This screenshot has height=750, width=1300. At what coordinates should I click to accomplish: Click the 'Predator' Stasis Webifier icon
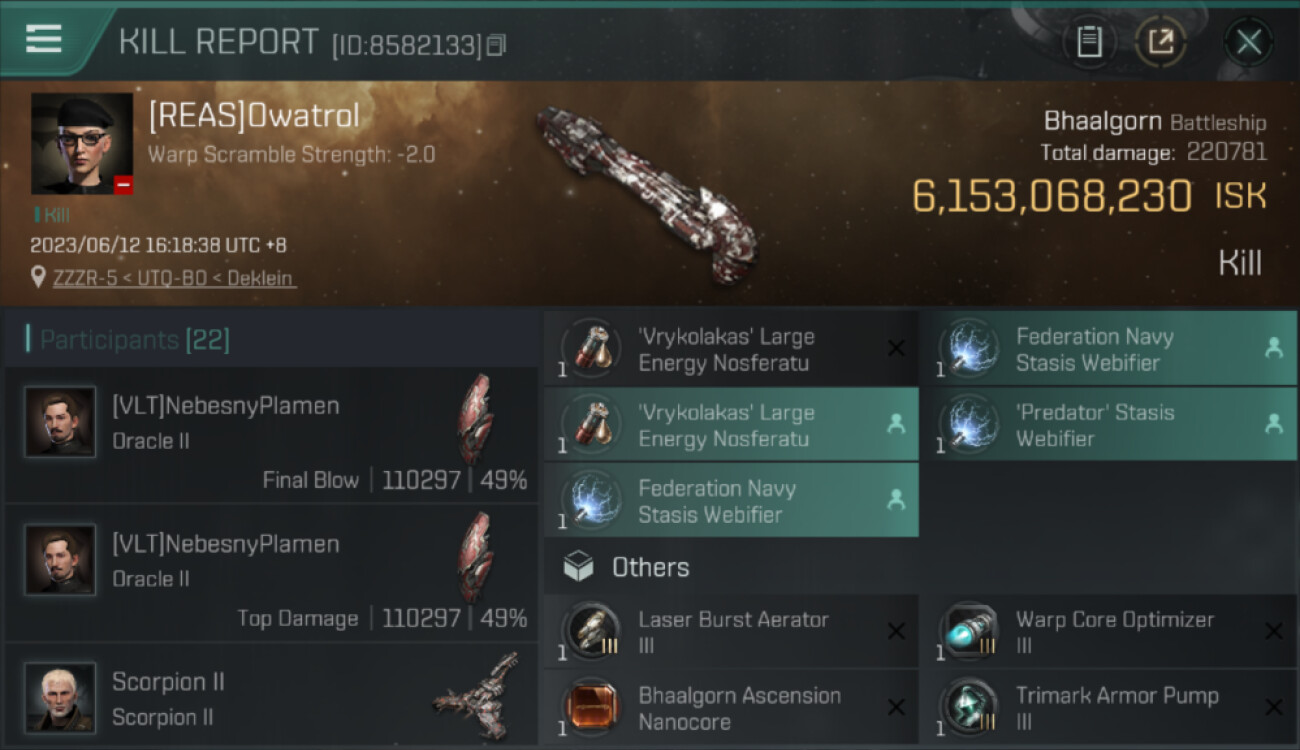(x=970, y=425)
